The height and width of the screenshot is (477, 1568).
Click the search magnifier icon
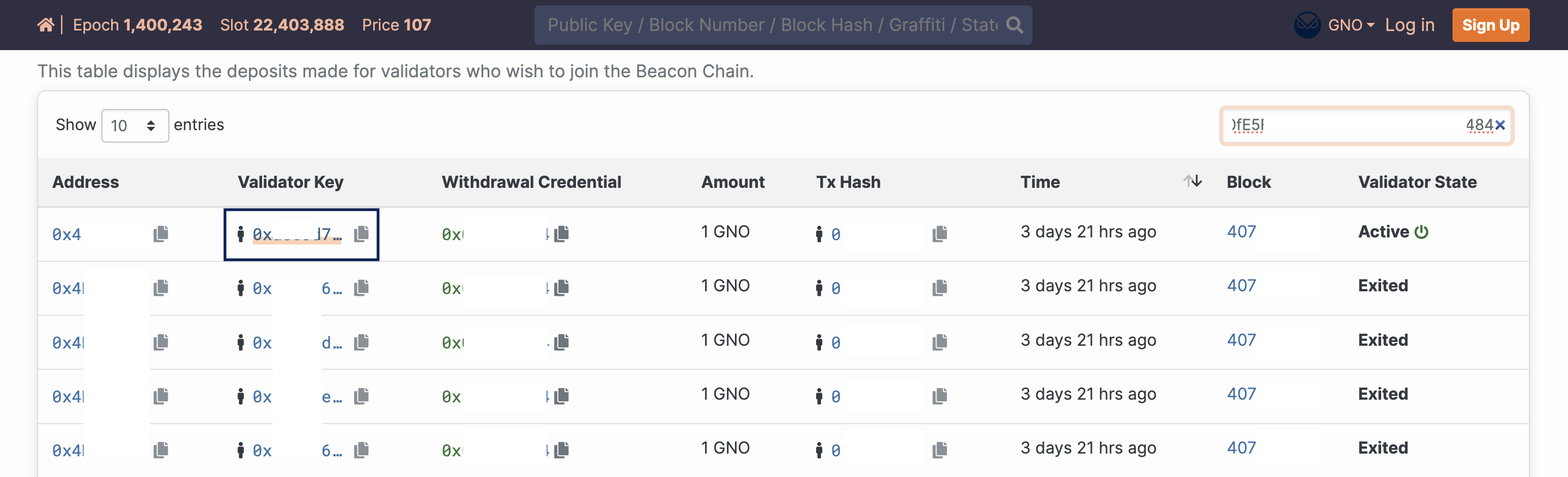tap(1014, 25)
